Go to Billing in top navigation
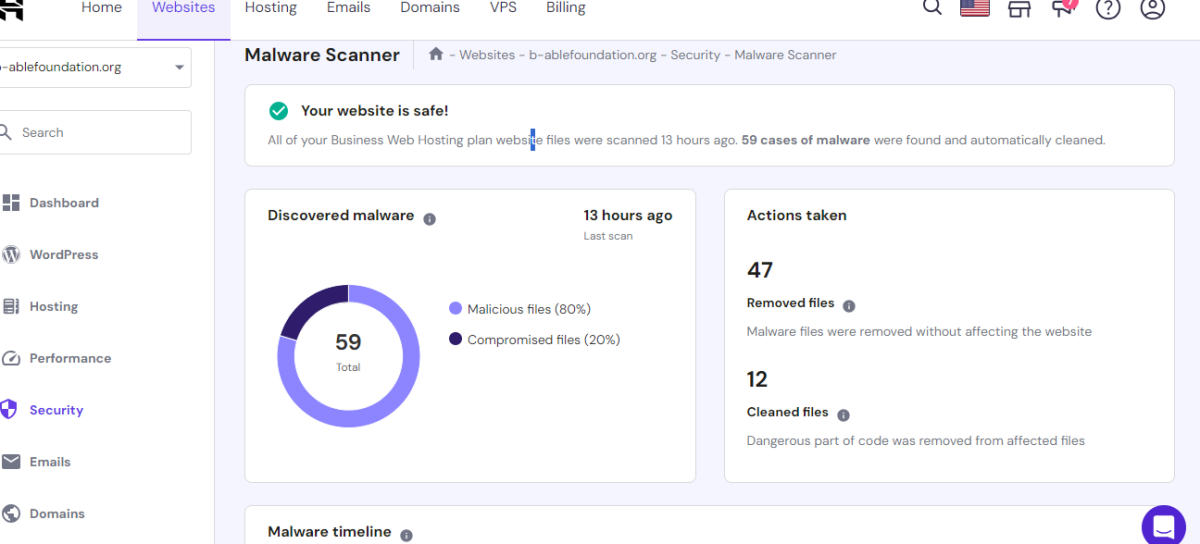The height and width of the screenshot is (544, 1200). pos(565,8)
